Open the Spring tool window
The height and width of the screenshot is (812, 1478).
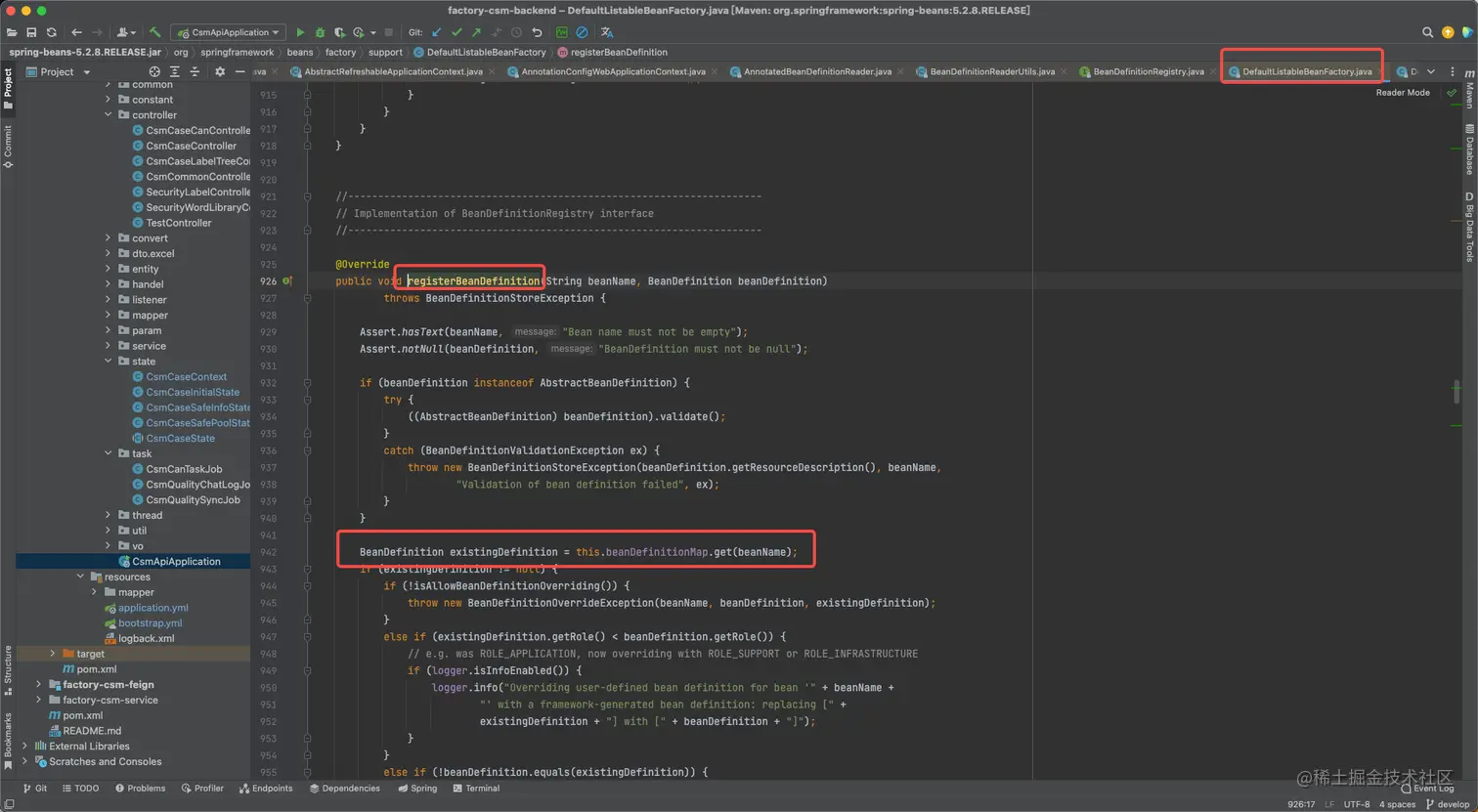point(417,789)
